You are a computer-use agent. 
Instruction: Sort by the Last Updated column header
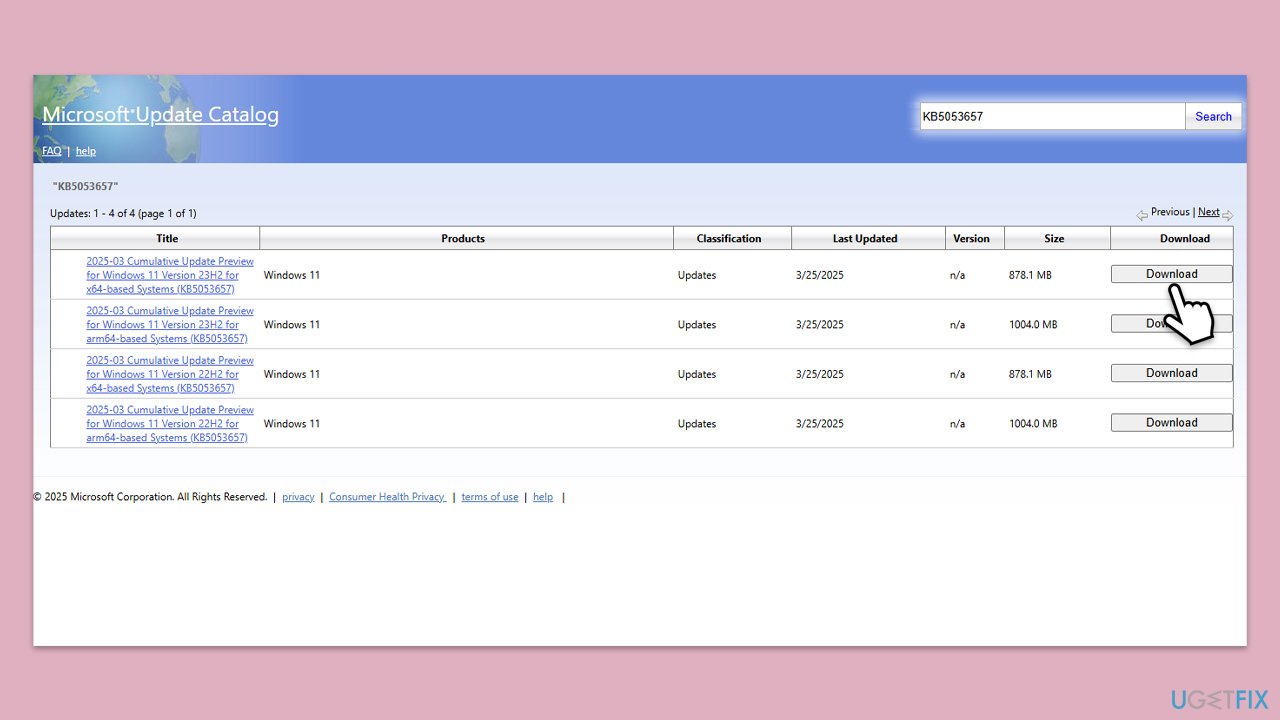tap(865, 238)
